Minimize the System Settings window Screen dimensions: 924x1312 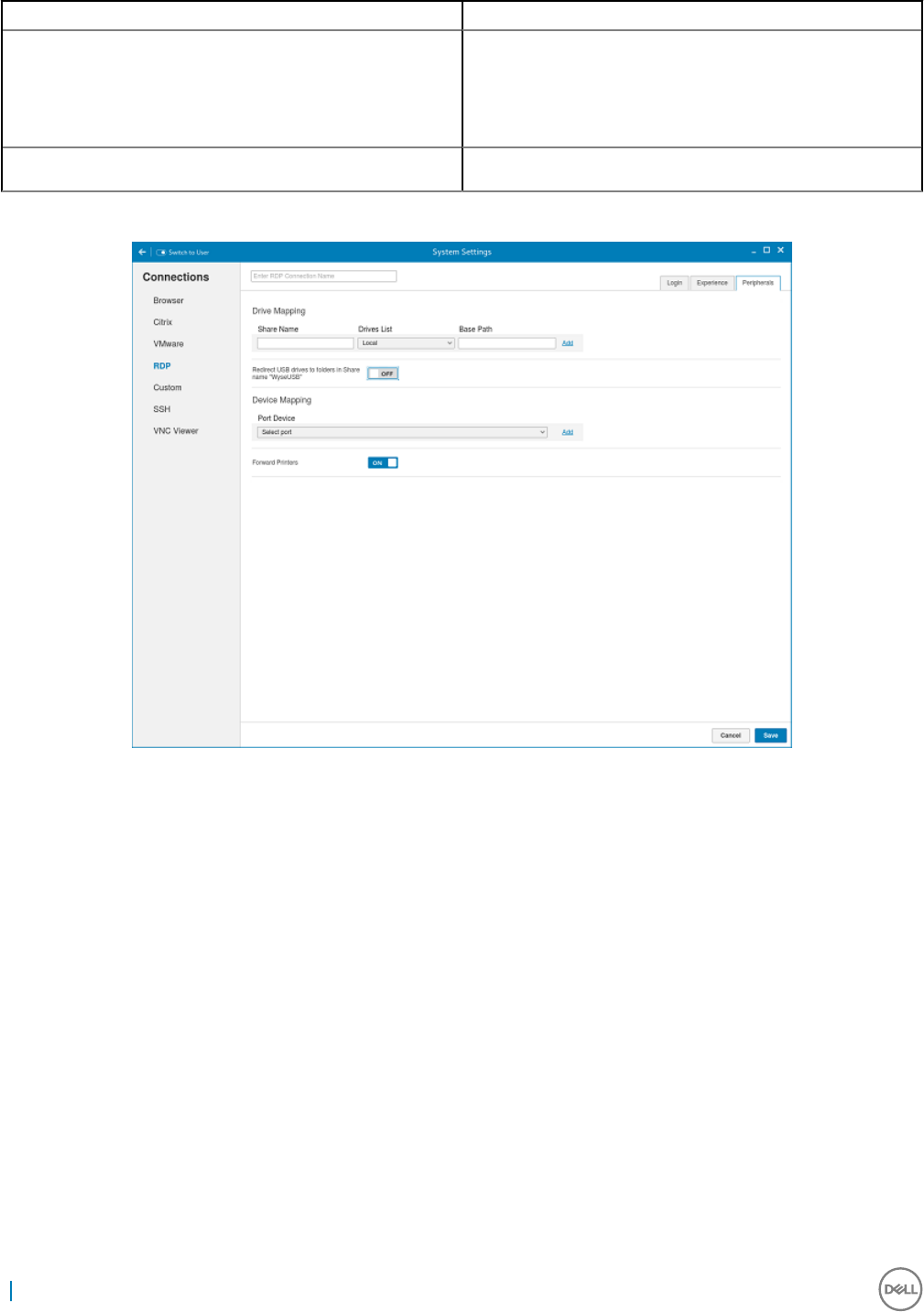[x=754, y=251]
